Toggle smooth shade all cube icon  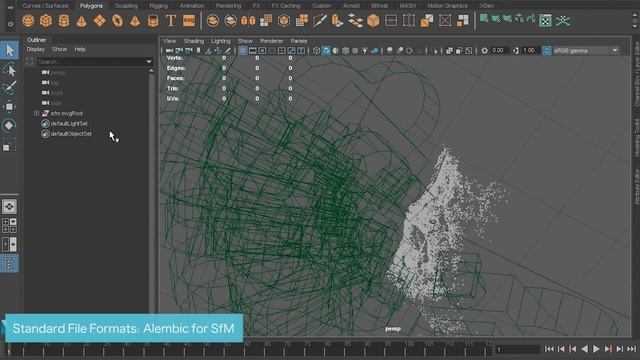[x=326, y=51]
